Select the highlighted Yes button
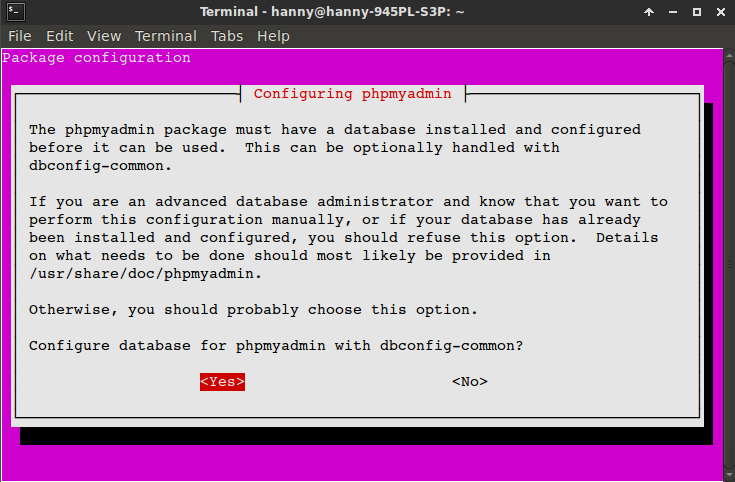The image size is (735, 482). pos(222,382)
